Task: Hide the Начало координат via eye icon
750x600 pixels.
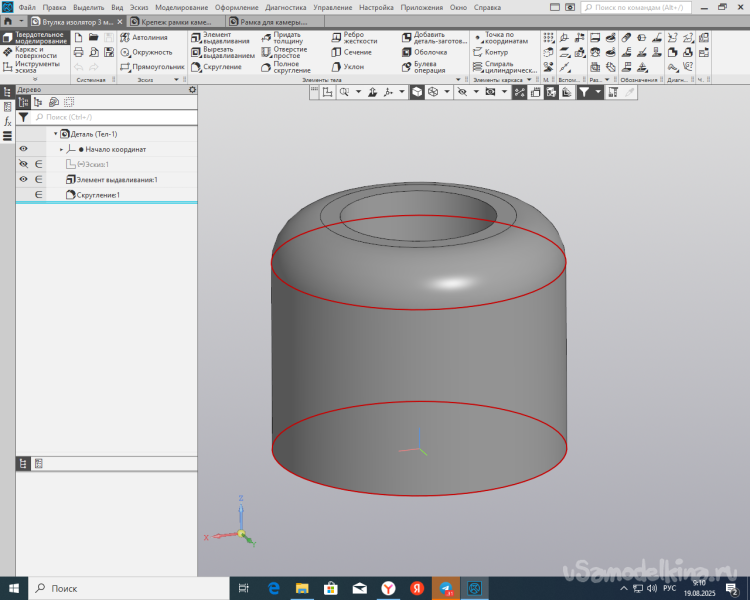Action: (x=24, y=149)
